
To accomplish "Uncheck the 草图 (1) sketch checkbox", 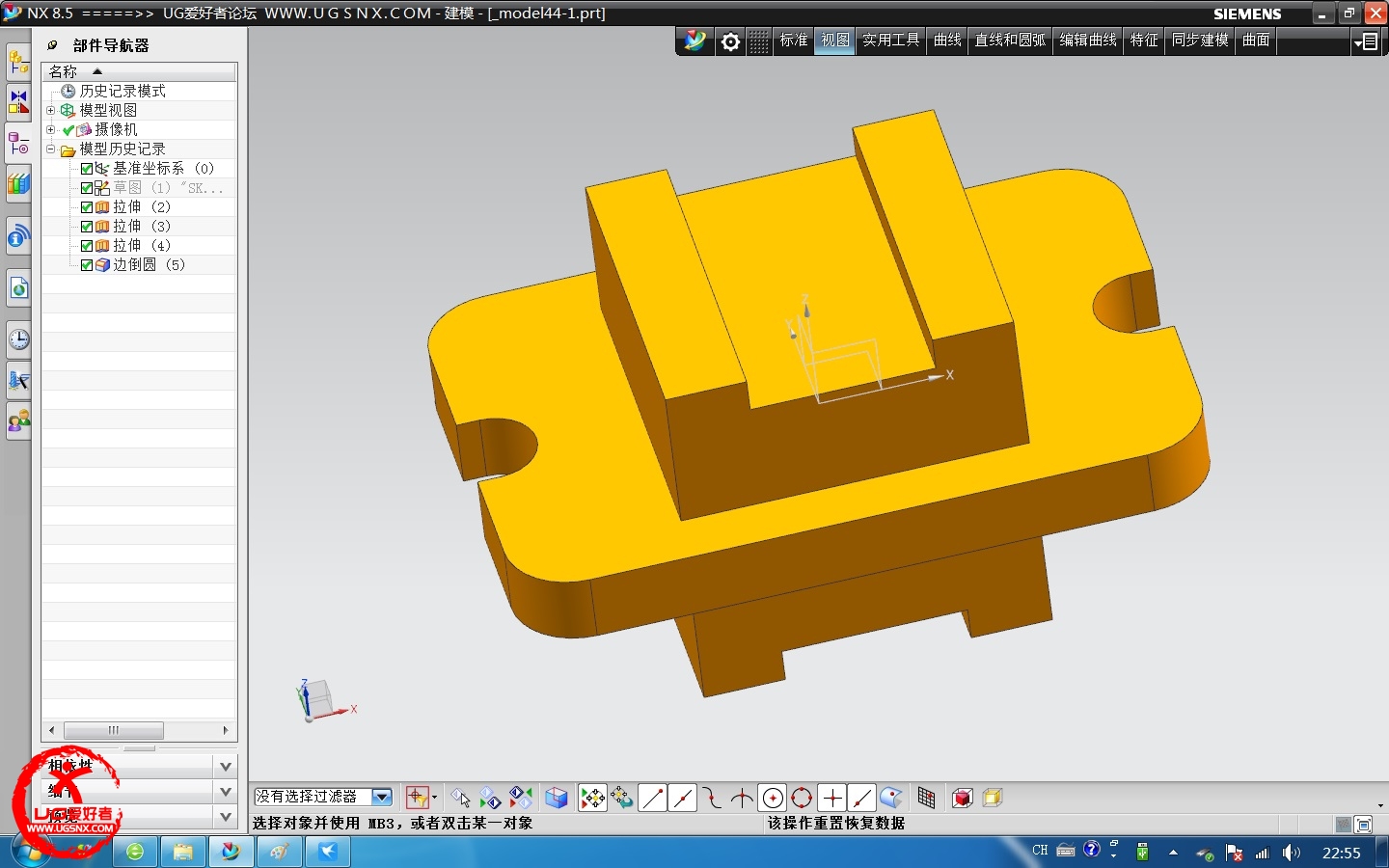I will point(87,188).
